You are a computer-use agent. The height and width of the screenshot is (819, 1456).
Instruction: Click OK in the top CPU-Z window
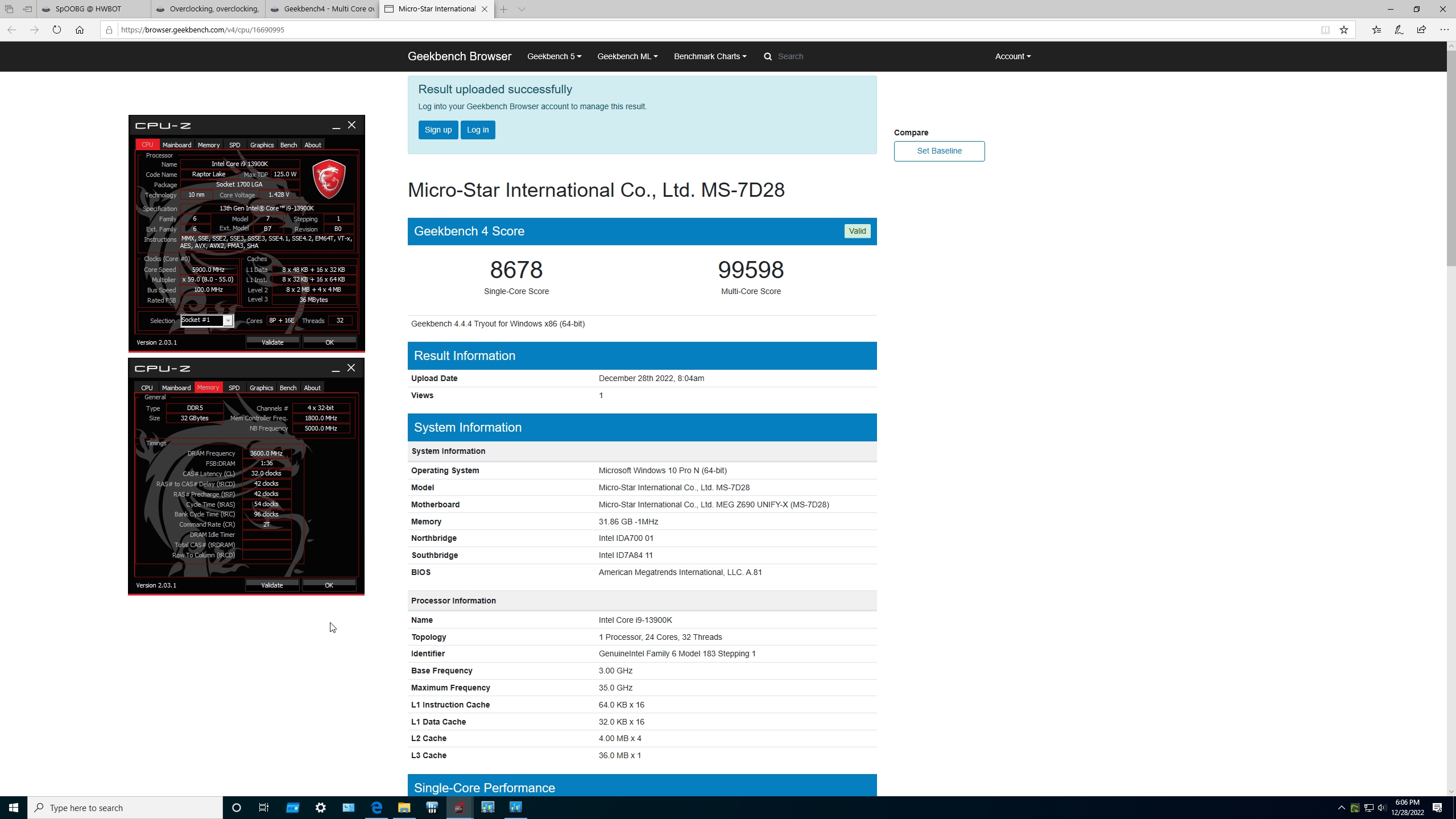329,342
